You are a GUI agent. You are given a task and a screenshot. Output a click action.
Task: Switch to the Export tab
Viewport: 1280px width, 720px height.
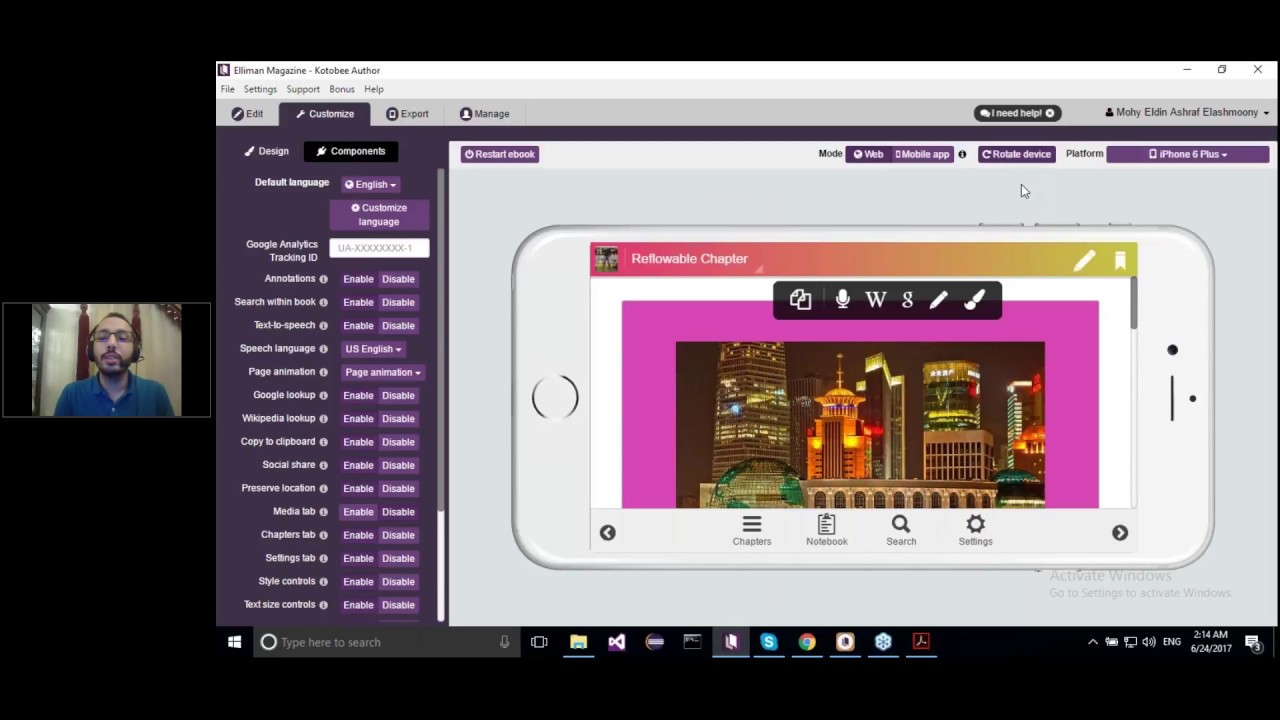[x=407, y=114]
